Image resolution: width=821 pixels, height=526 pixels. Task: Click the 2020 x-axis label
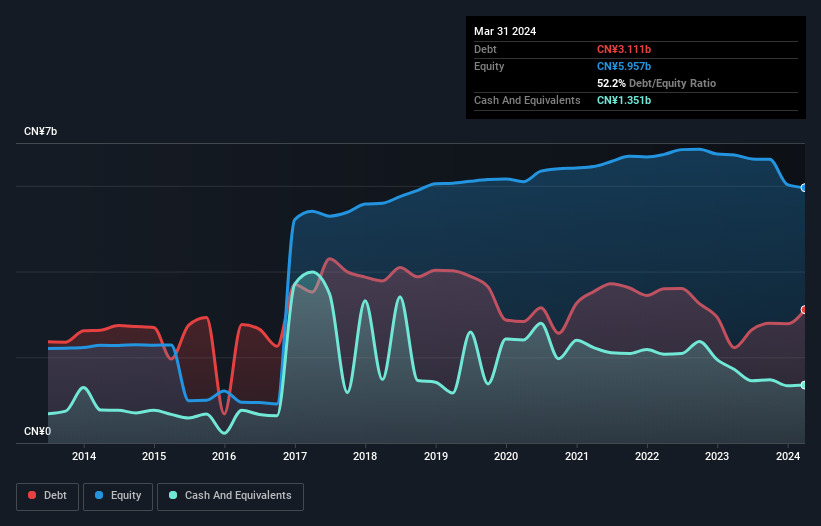click(x=506, y=456)
